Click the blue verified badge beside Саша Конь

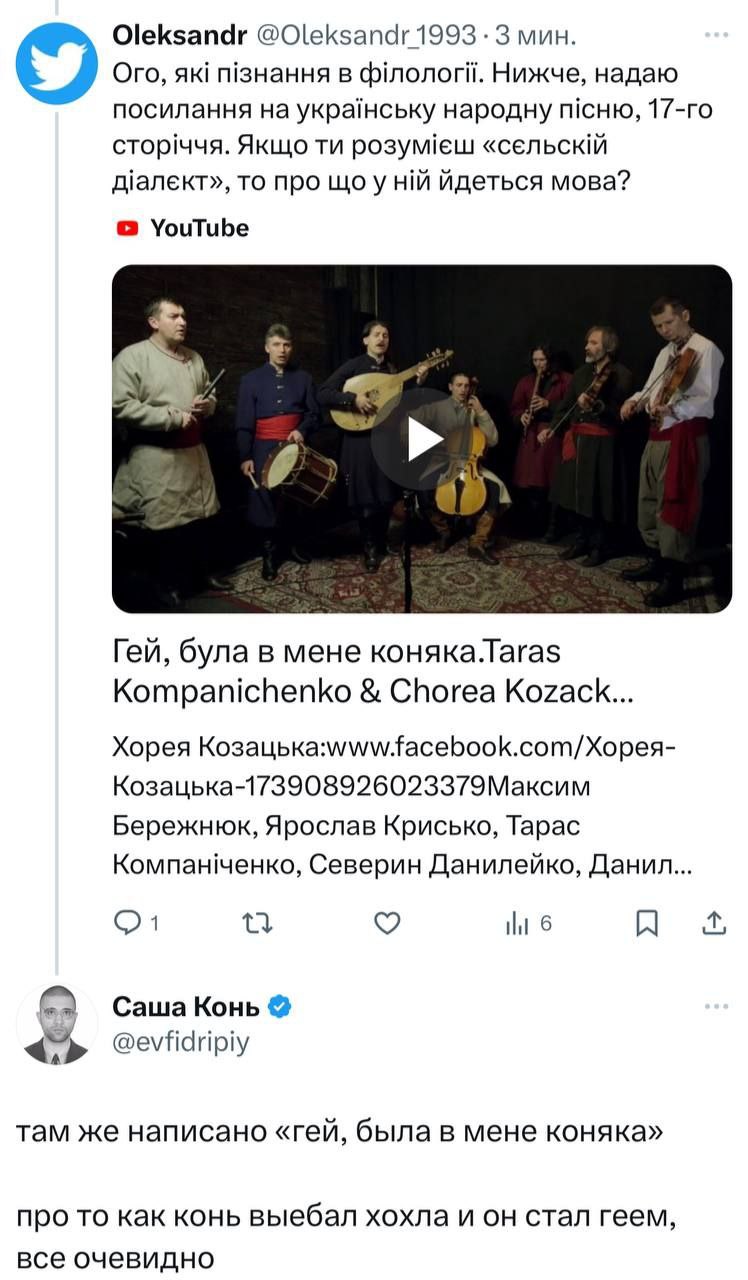[x=281, y=1006]
